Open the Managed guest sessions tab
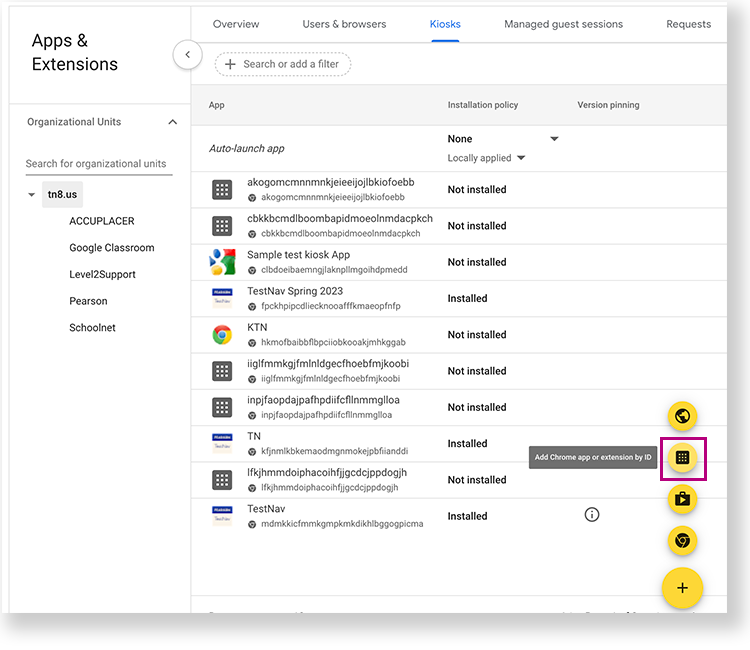Image resolution: width=750 pixels, height=650 pixels. tap(563, 24)
